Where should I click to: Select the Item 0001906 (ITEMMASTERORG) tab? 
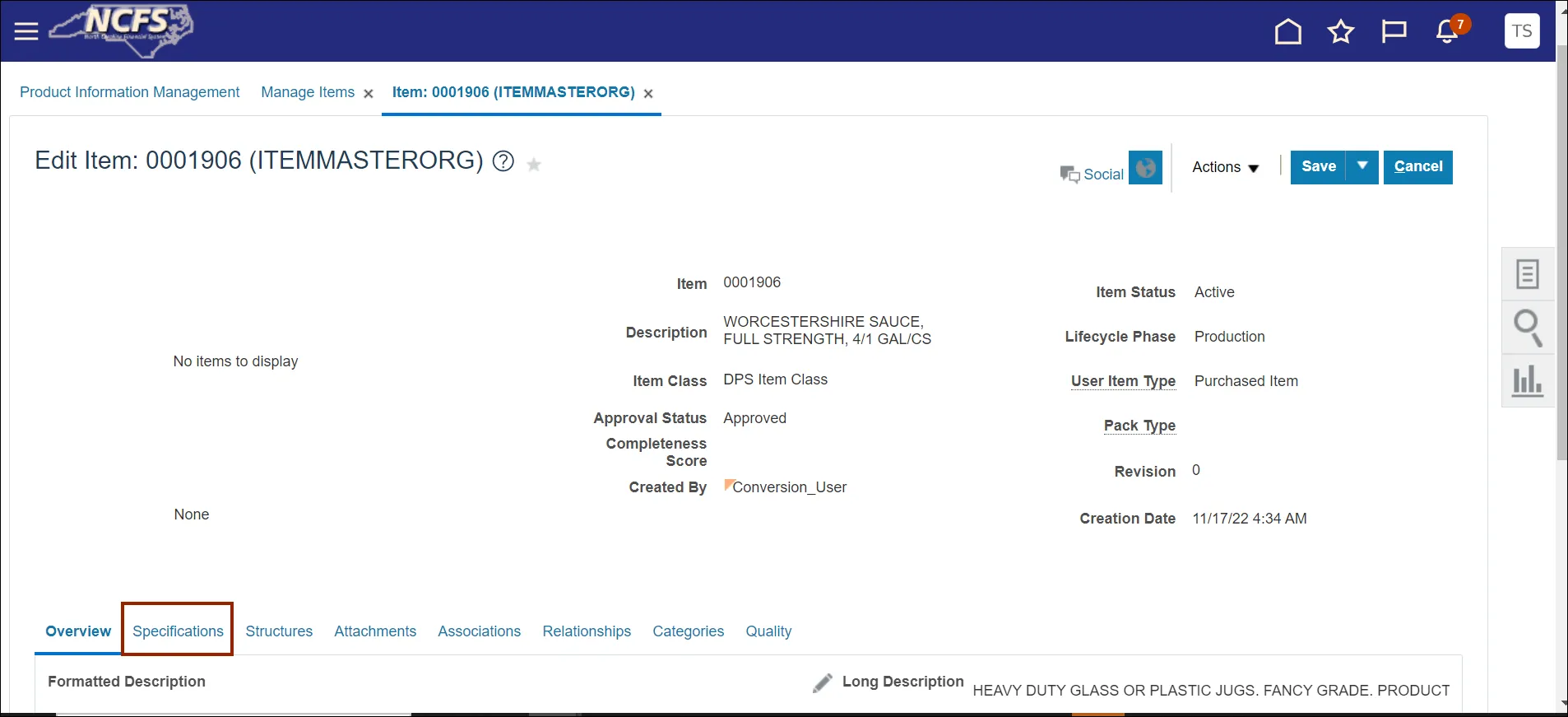pos(513,92)
